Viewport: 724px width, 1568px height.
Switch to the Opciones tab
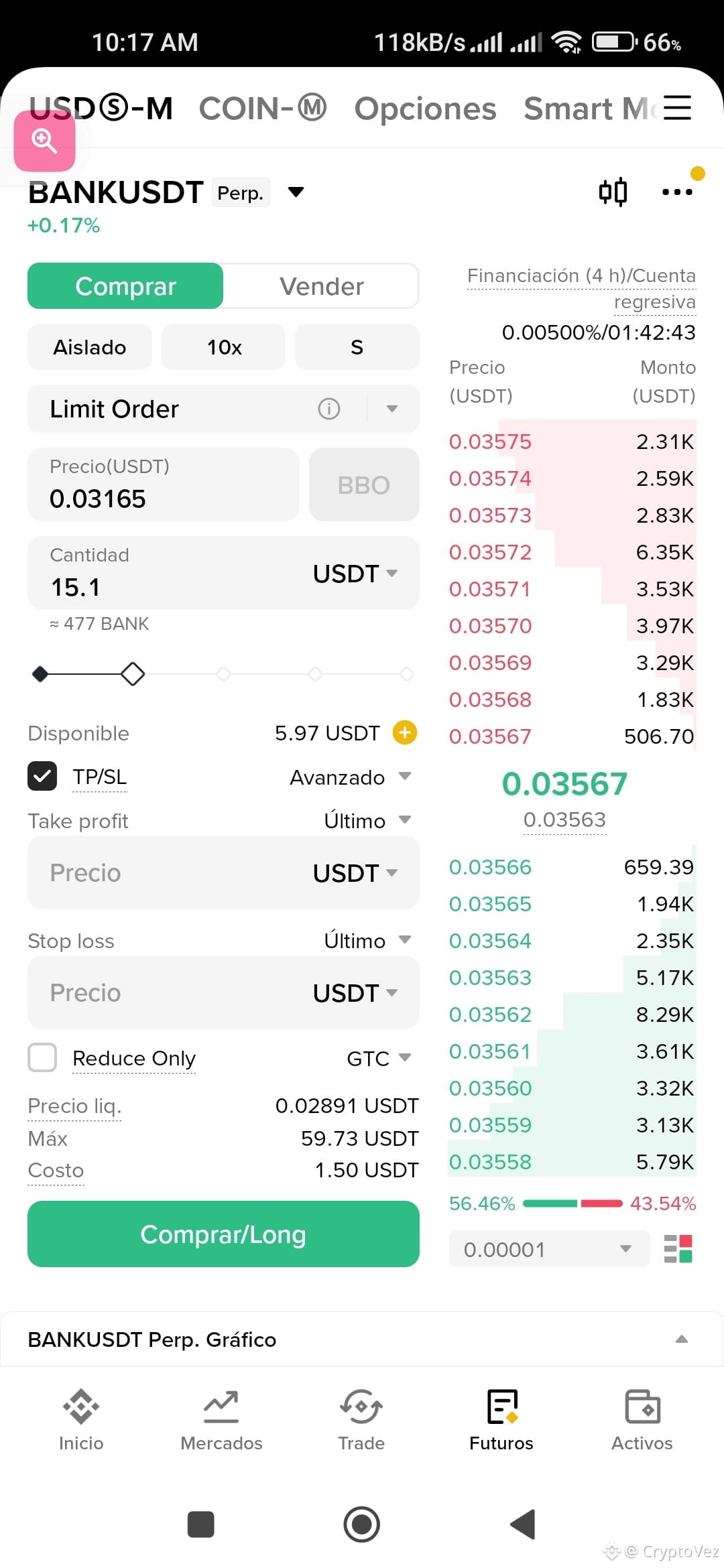click(x=425, y=109)
